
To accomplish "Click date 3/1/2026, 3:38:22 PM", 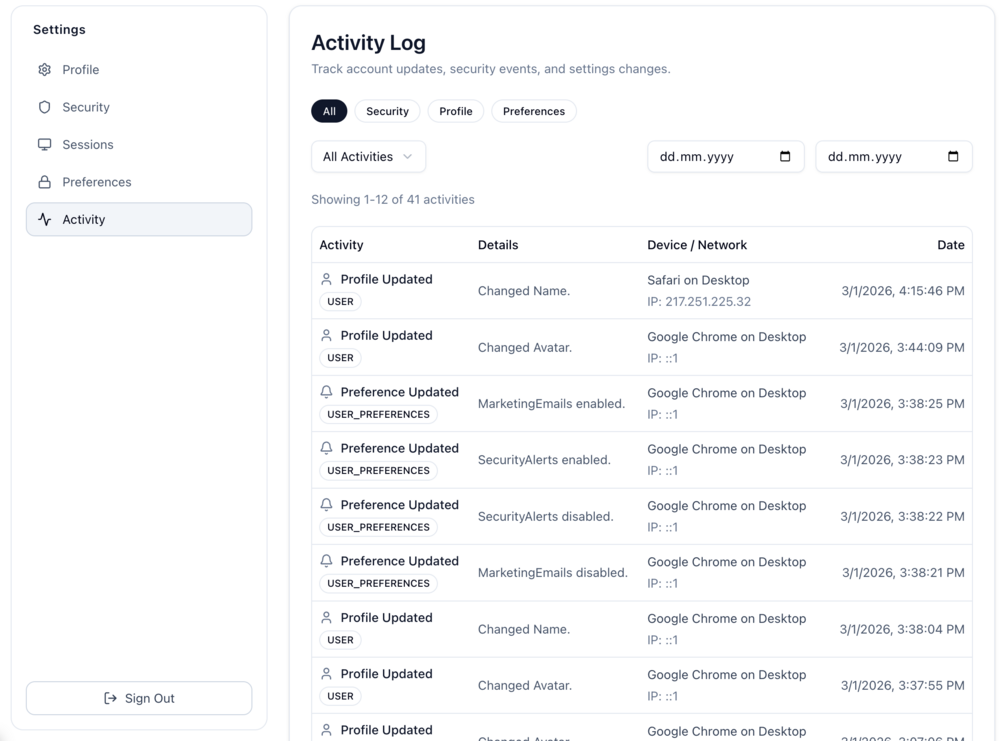I will (902, 517).
